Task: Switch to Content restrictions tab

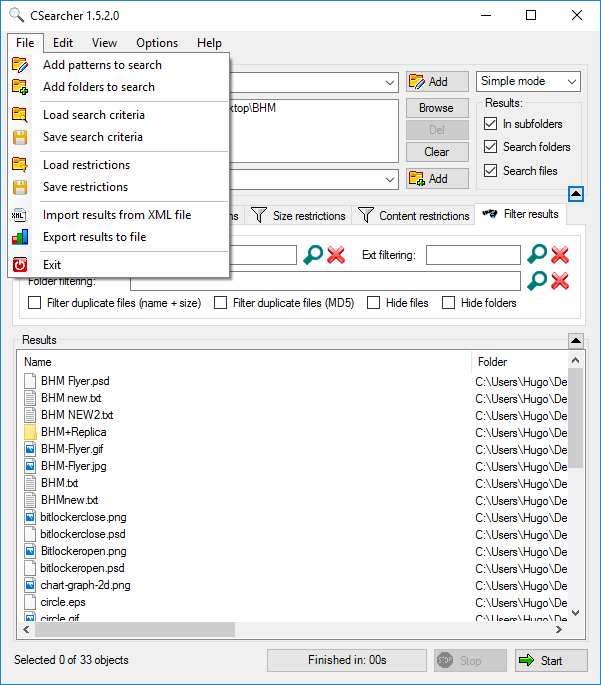Action: pos(413,215)
